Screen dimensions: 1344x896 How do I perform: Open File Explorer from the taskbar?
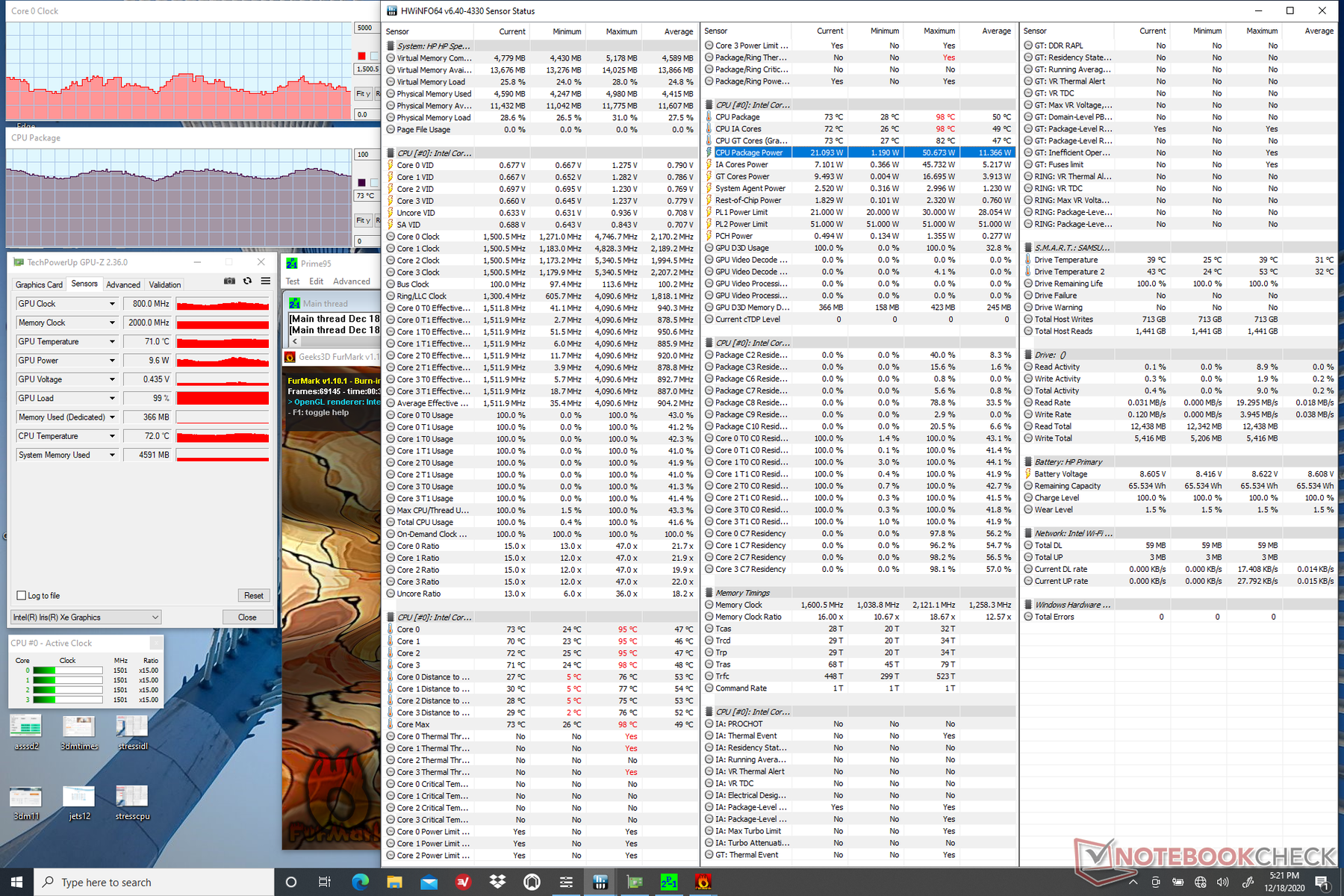tap(394, 882)
